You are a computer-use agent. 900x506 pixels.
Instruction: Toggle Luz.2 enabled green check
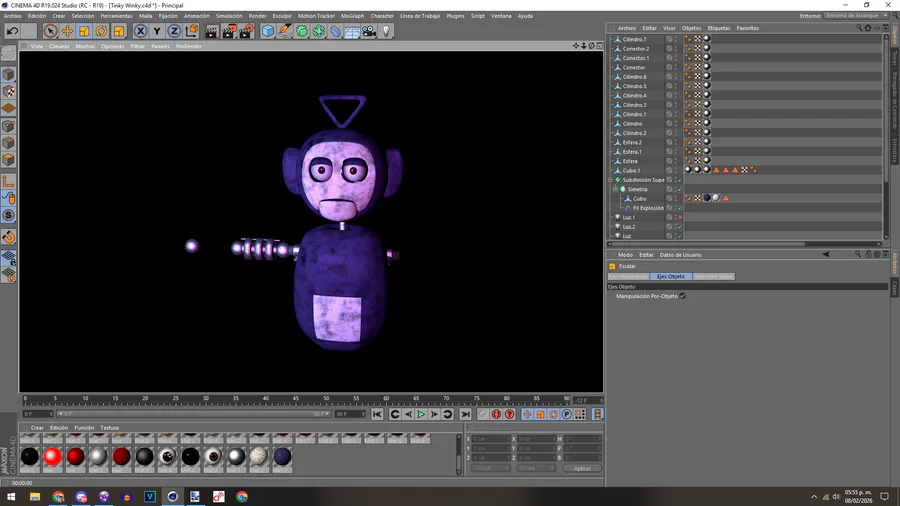680,227
